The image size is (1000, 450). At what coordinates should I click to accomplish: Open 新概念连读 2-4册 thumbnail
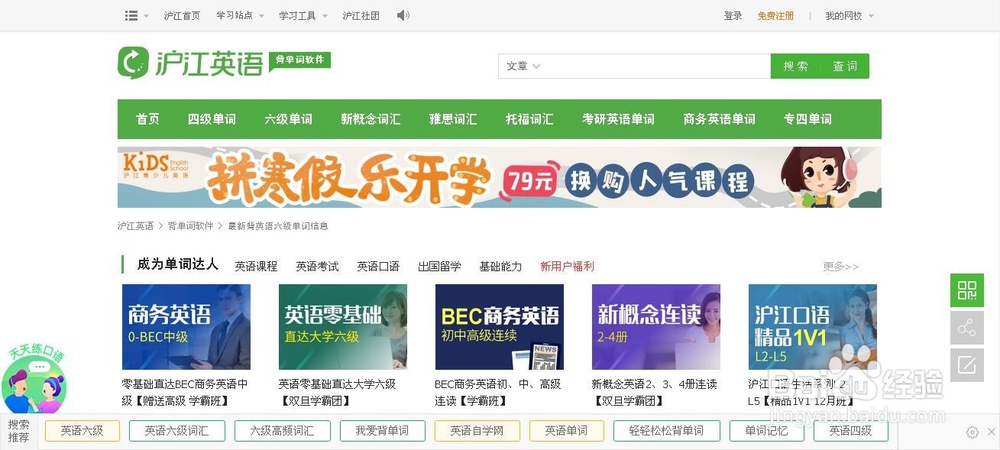click(656, 327)
